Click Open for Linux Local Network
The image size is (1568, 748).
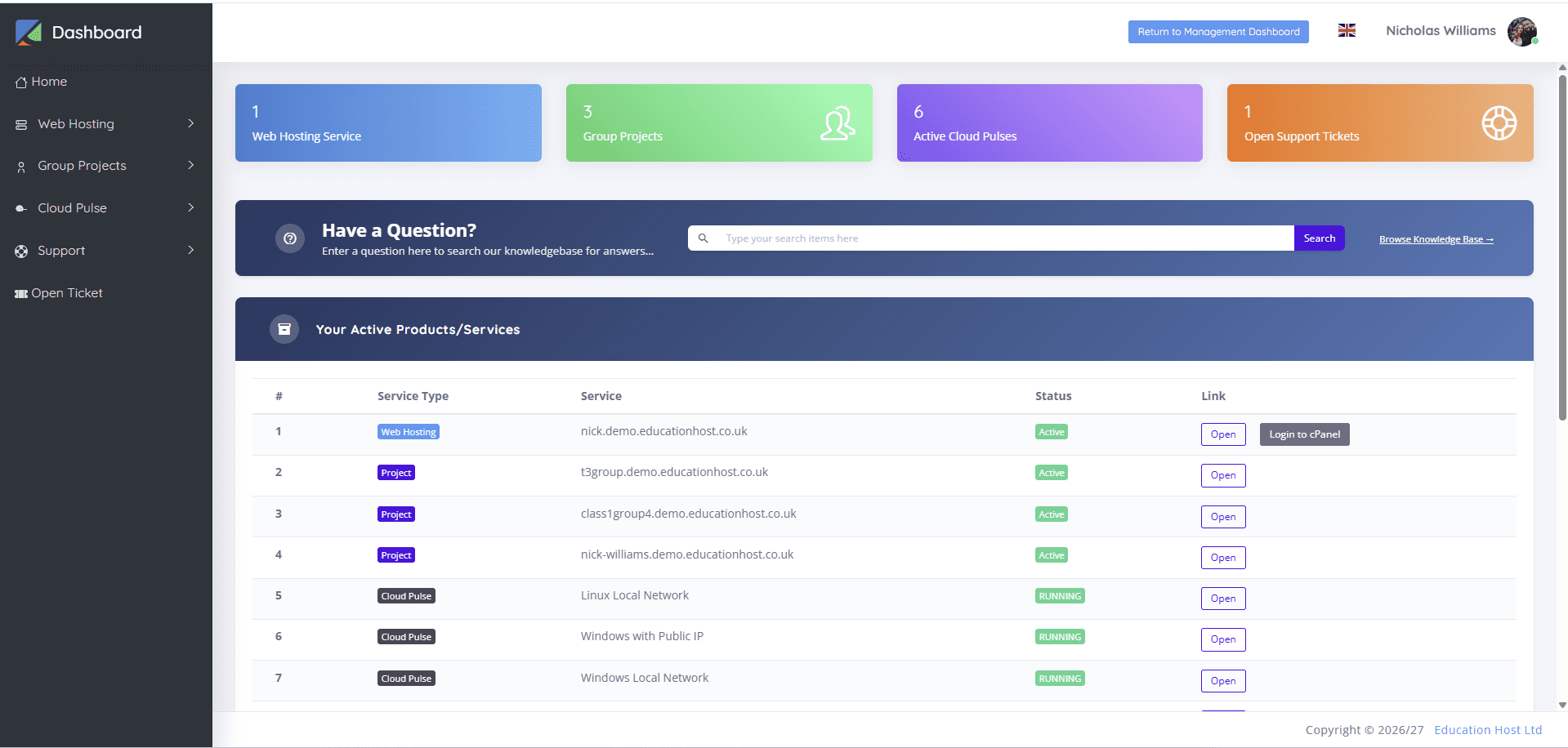(1223, 599)
